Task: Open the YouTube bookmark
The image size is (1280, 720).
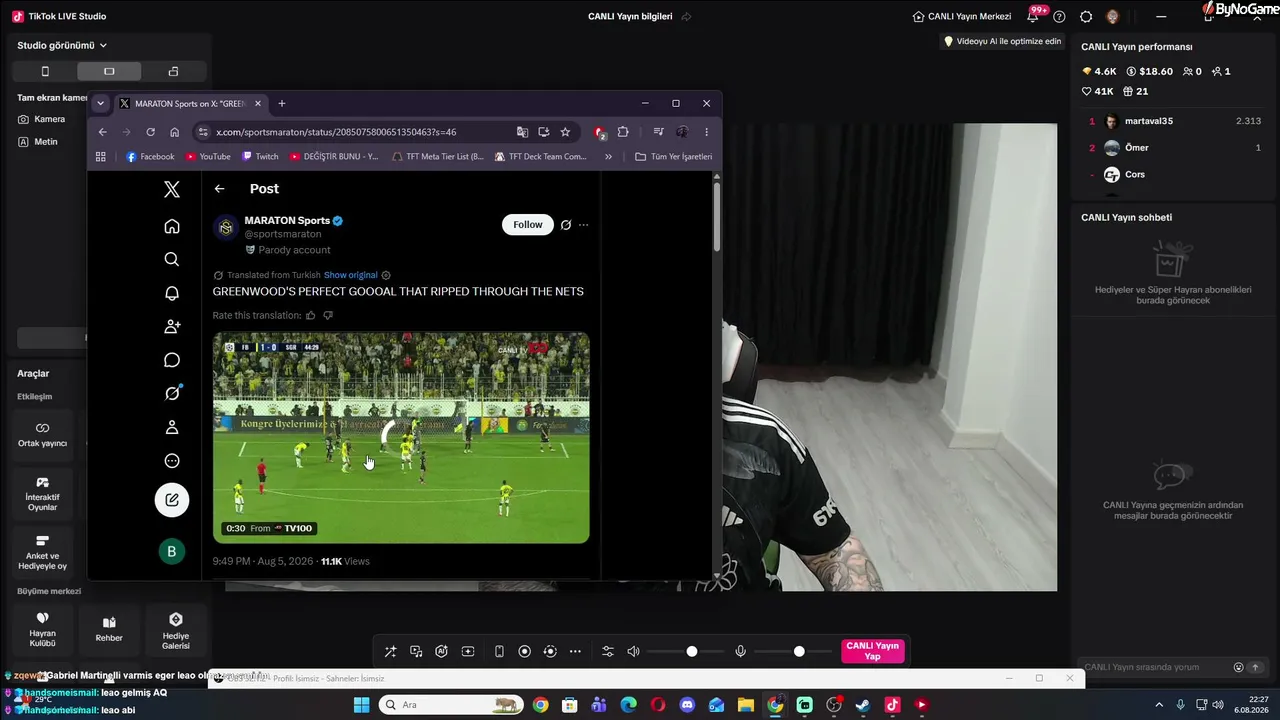Action: click(208, 156)
